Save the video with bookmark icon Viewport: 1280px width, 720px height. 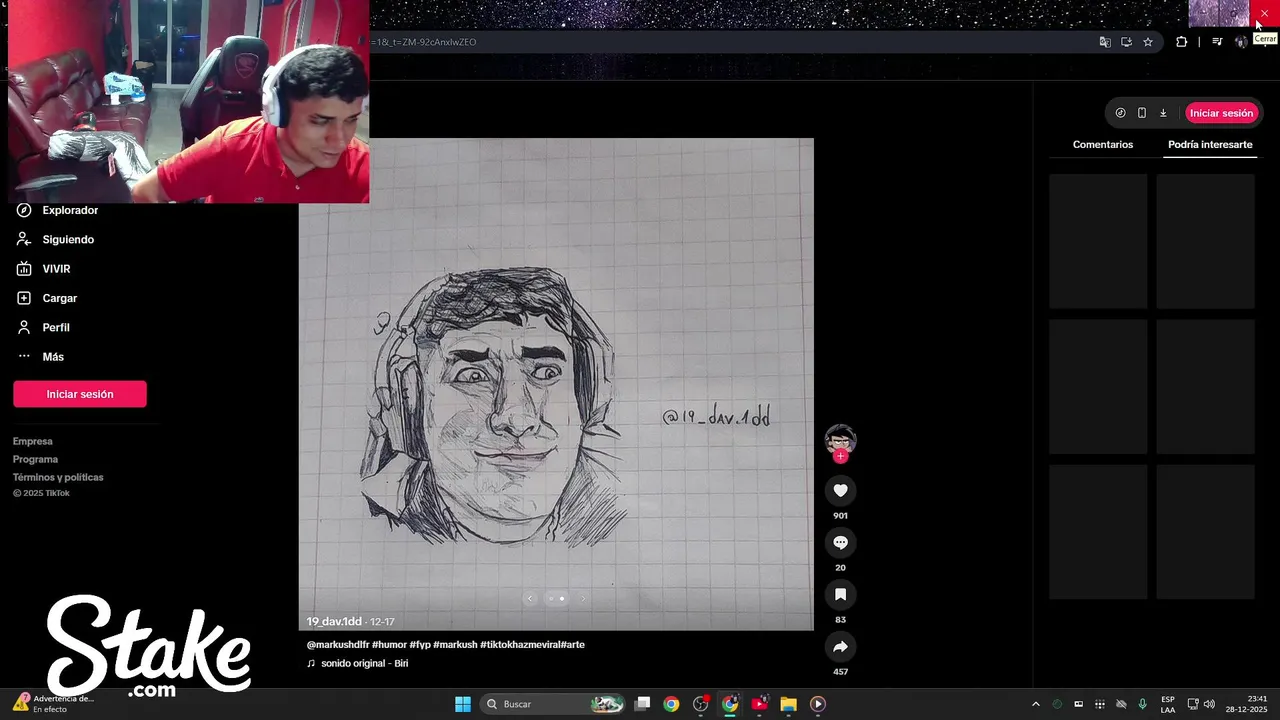840,594
